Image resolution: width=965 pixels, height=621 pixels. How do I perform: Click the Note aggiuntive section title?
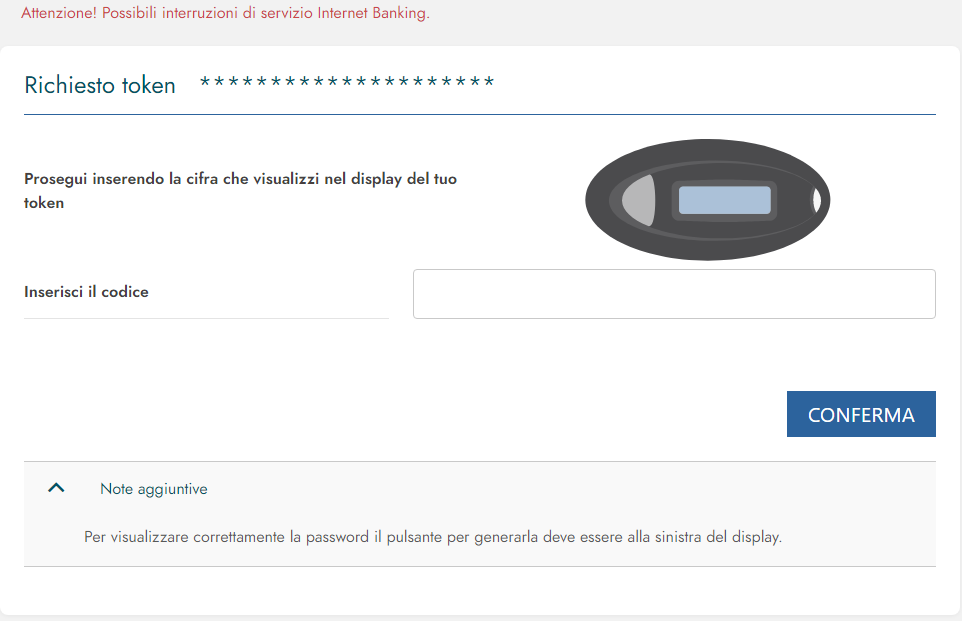click(154, 489)
